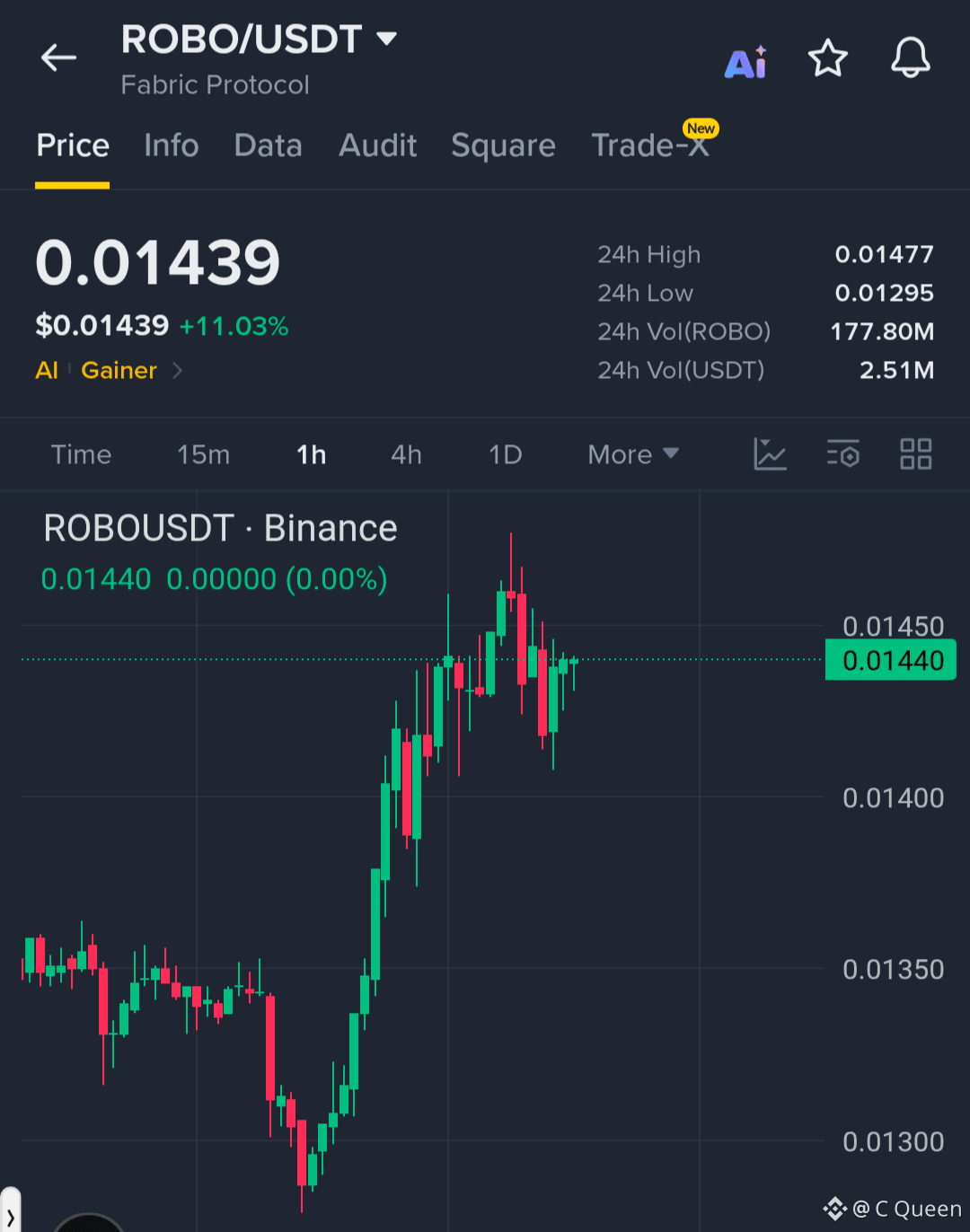The width and height of the screenshot is (970, 1232).
Task: Expand the ROBO/USDT pair selector arrow
Action: coord(386,39)
